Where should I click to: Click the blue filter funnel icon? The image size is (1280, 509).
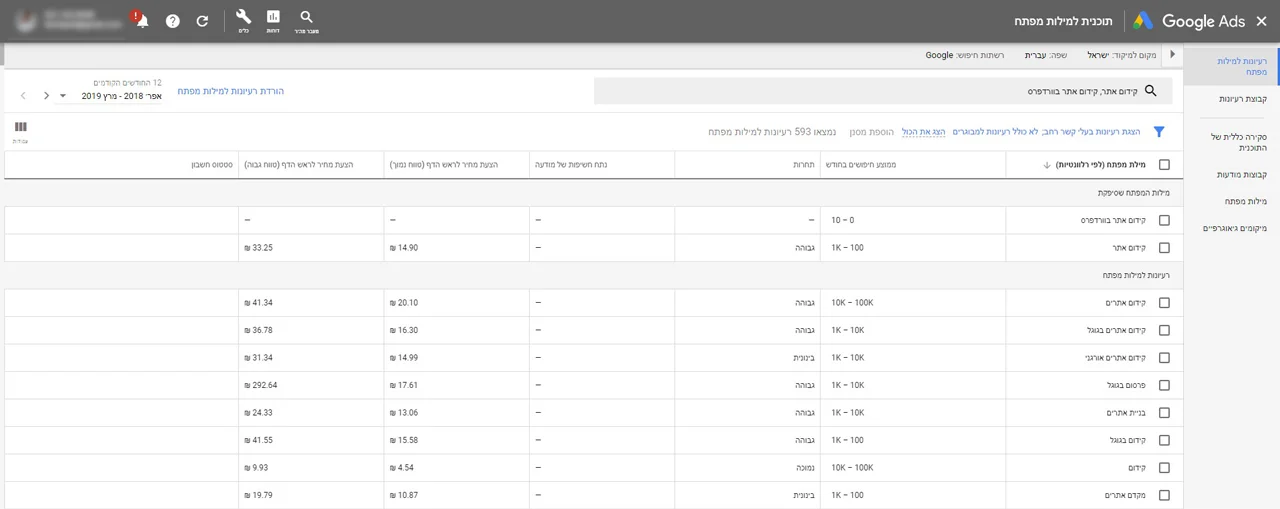click(x=1159, y=132)
